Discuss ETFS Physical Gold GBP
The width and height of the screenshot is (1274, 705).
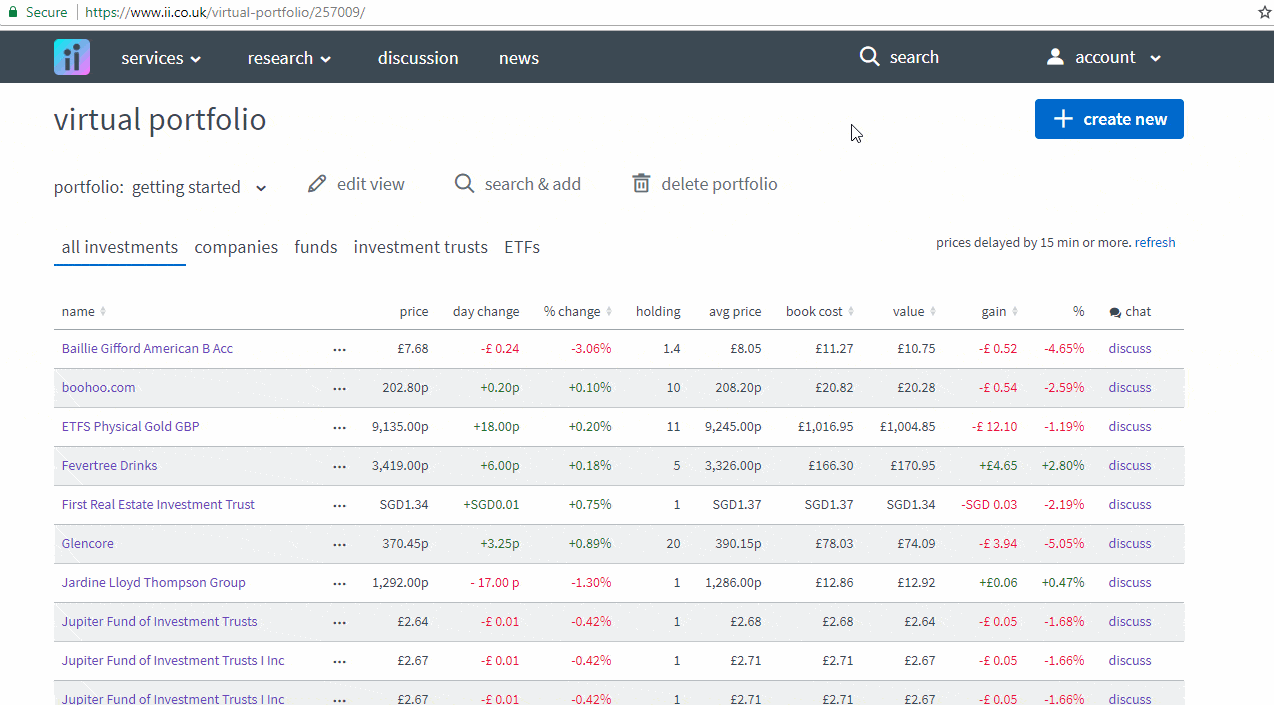coord(1130,427)
